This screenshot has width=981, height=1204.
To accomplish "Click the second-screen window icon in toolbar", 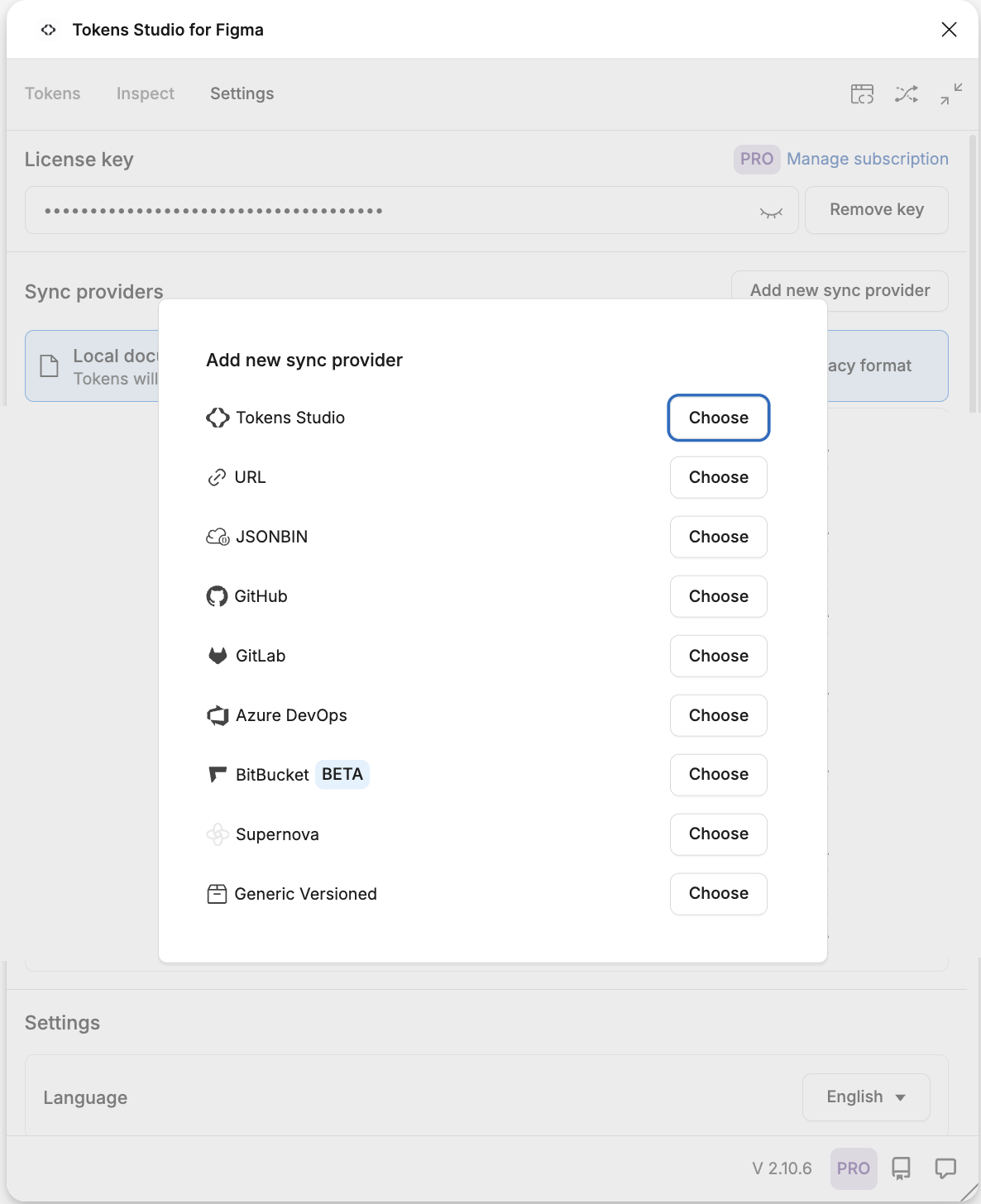I will [x=862, y=93].
